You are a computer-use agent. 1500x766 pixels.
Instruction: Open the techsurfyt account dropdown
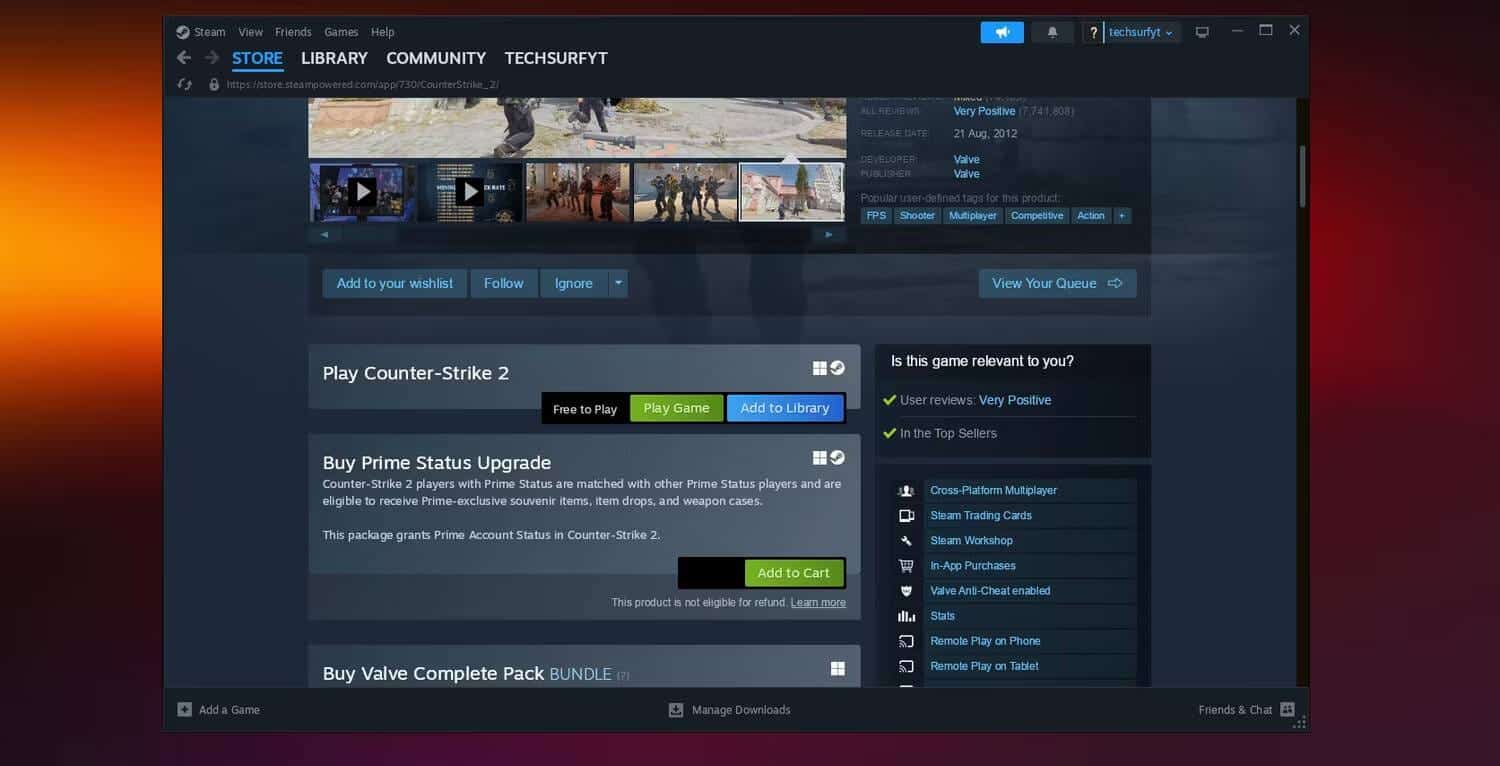tap(1140, 31)
